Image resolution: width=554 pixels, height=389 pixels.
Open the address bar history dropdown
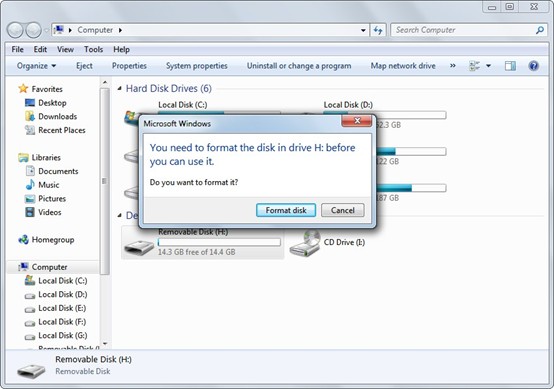(363, 30)
